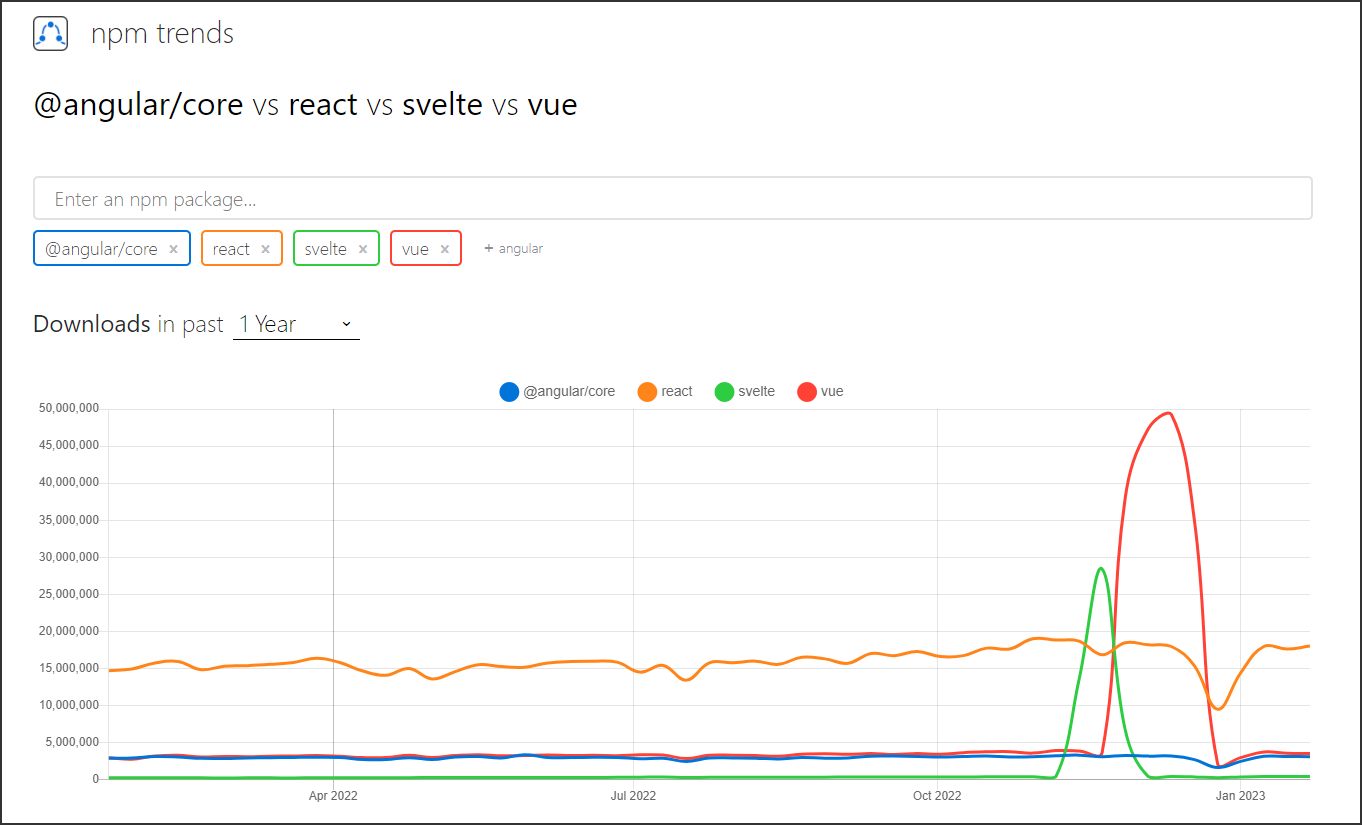The height and width of the screenshot is (825, 1362).
Task: Toggle the blue @angular/core legend circle
Action: click(509, 392)
